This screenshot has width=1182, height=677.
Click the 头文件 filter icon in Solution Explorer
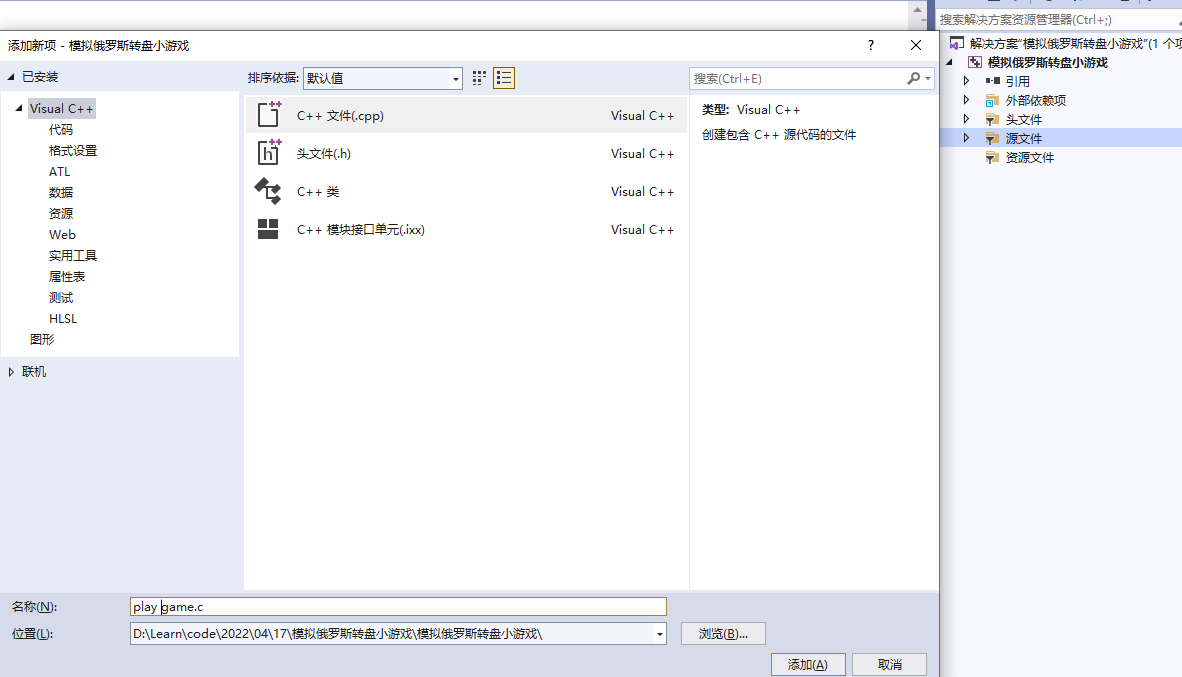(x=992, y=119)
